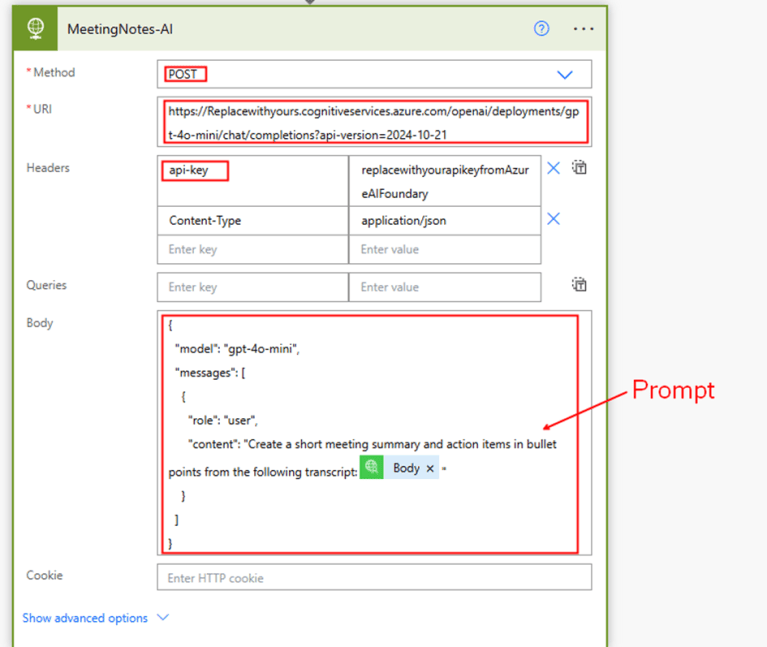This screenshot has height=647, width=767.
Task: Click into the URI field
Action: tap(374, 122)
